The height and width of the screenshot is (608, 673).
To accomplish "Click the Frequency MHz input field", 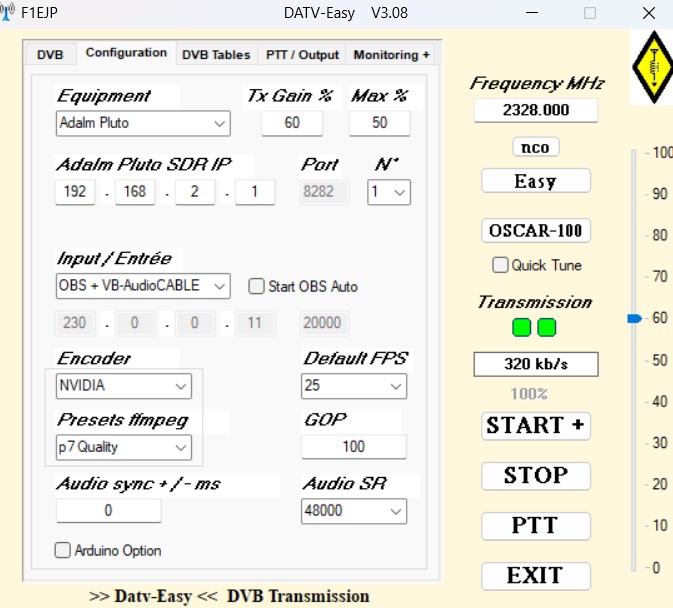I will [x=535, y=111].
